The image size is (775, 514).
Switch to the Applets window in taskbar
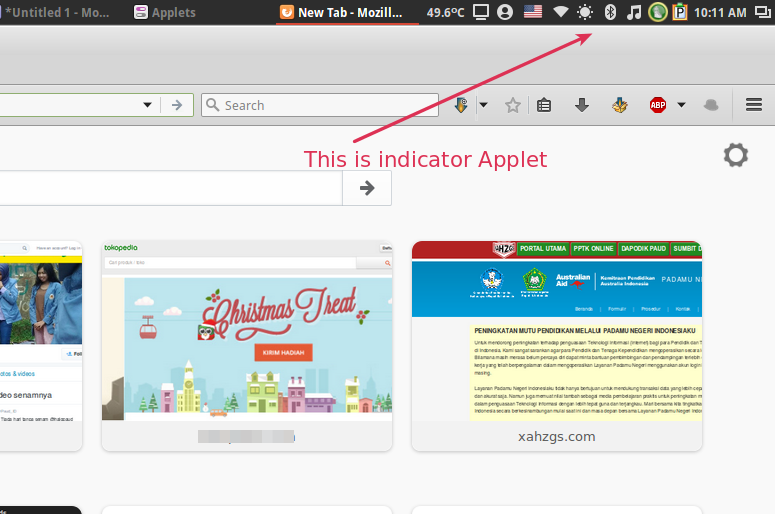(165, 13)
